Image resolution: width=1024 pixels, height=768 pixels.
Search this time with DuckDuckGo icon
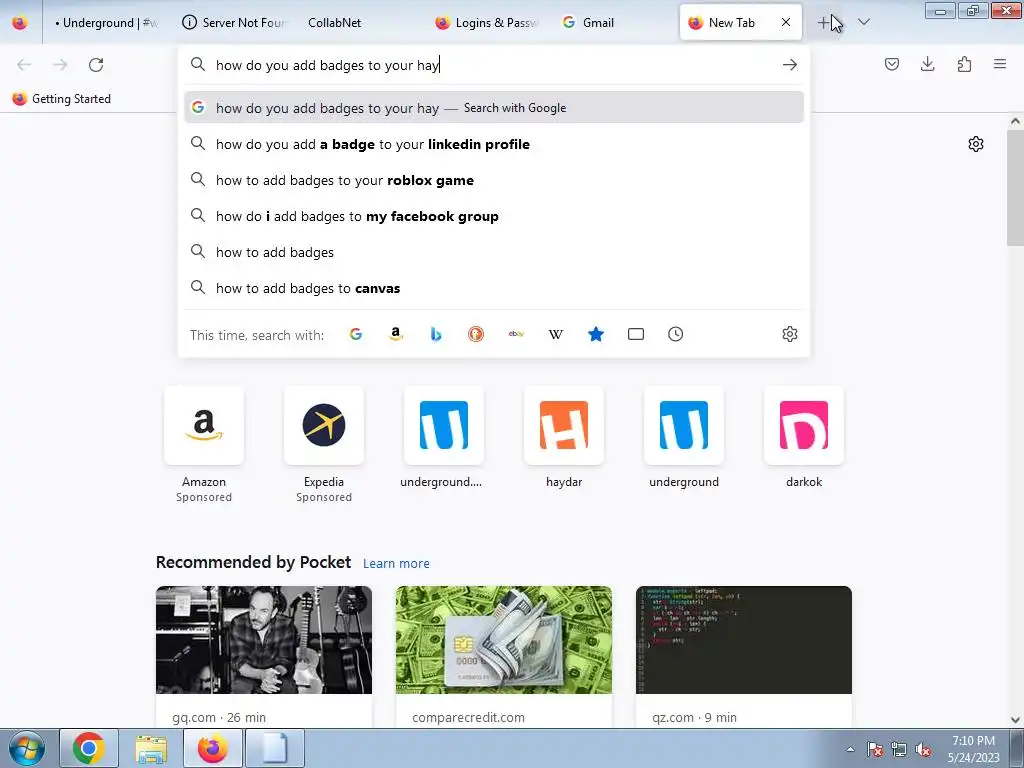(x=476, y=334)
